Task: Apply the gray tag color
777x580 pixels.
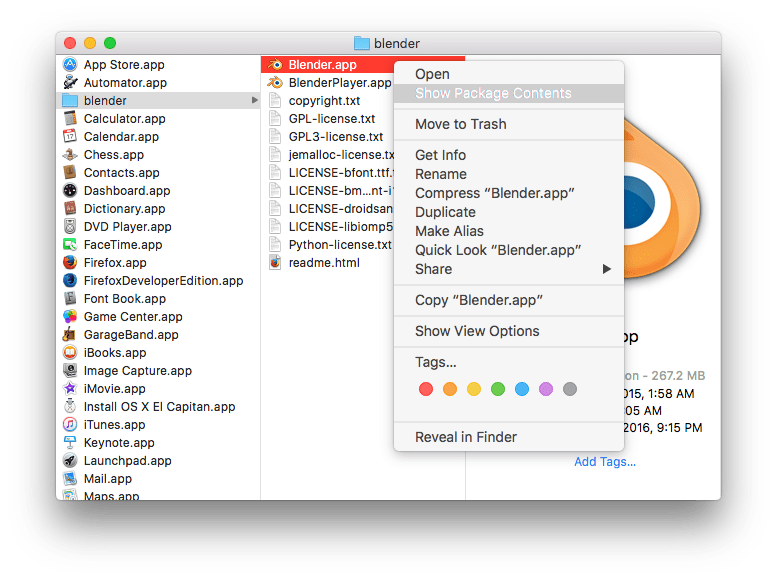Action: coord(570,389)
